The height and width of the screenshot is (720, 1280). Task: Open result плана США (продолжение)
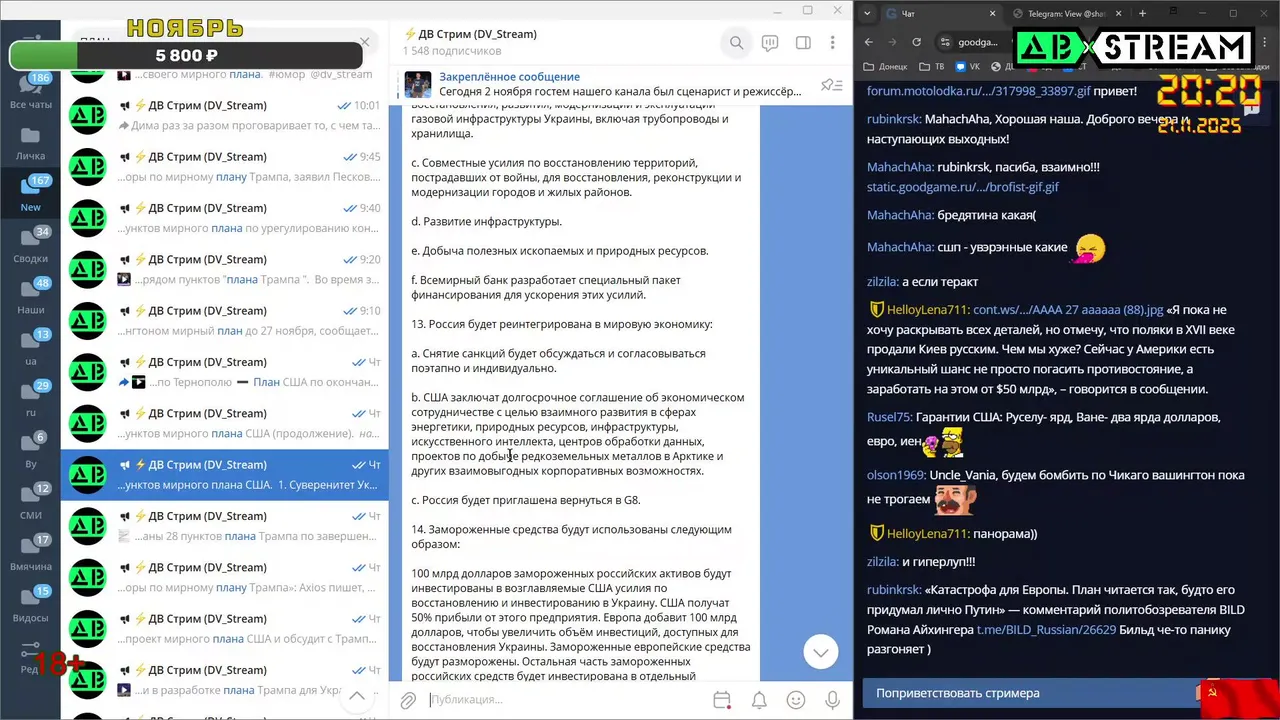pos(225,424)
